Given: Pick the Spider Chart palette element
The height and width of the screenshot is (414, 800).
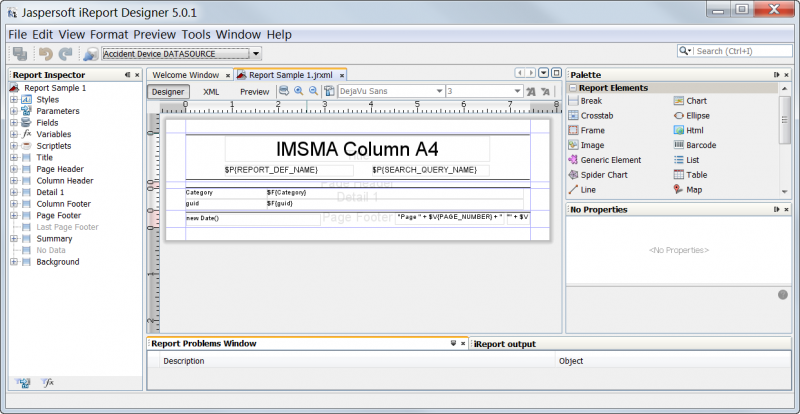Looking at the screenshot, I should [604, 175].
